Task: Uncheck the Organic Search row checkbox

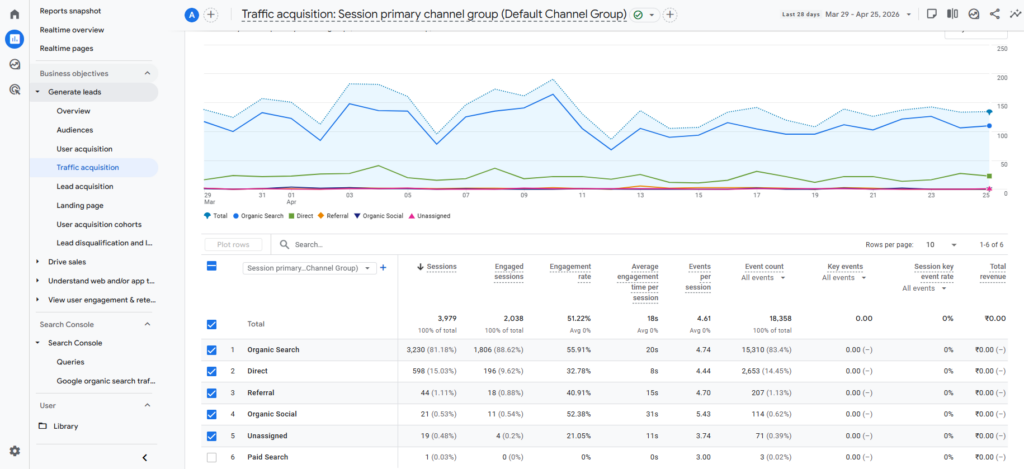Action: [x=211, y=350]
